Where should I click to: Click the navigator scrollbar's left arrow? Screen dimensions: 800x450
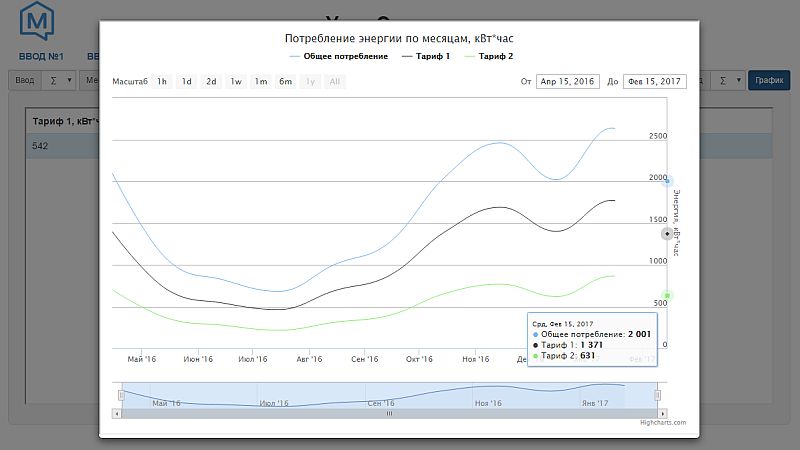[x=116, y=412]
